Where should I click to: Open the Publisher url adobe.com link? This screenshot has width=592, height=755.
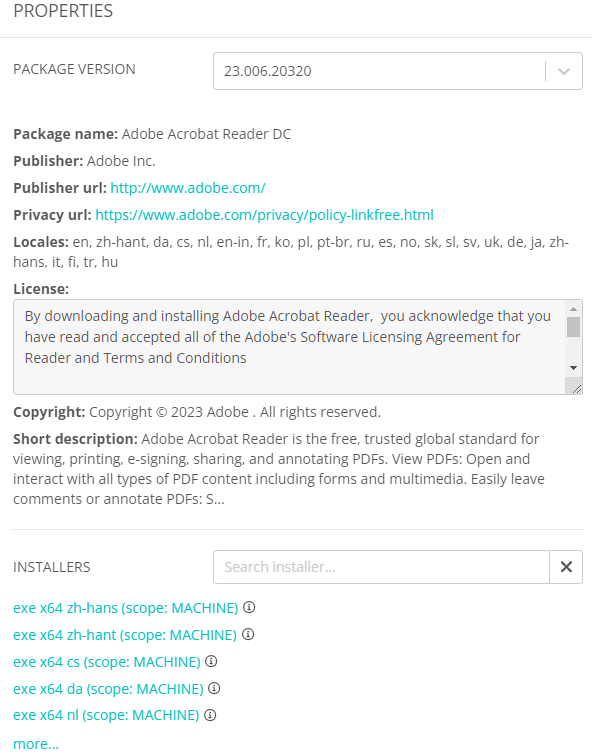tap(188, 188)
